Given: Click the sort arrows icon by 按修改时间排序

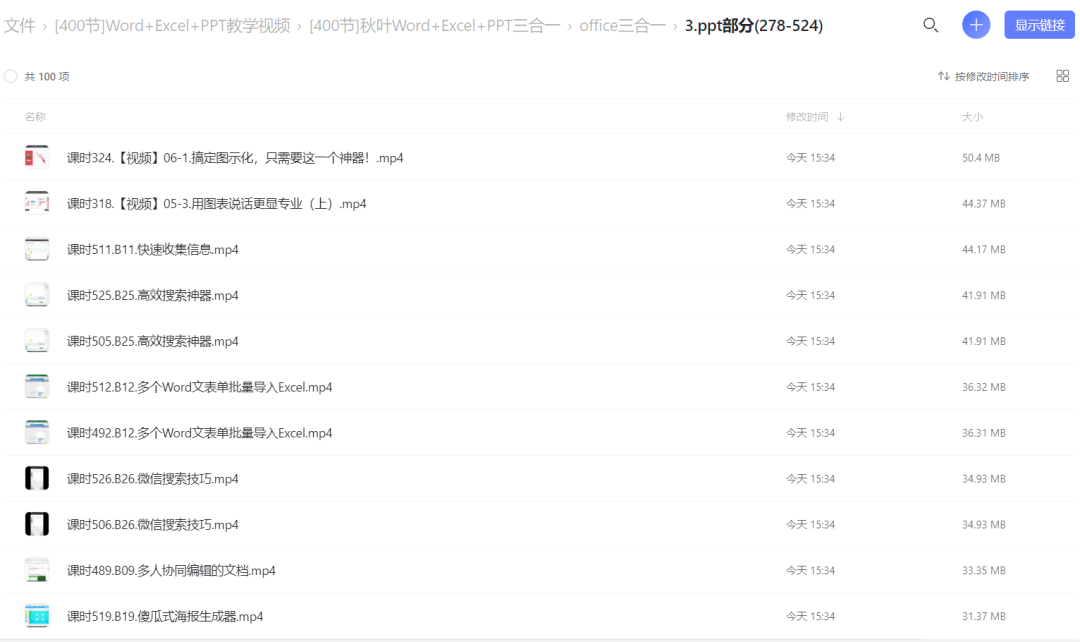Looking at the screenshot, I should click(x=944, y=76).
